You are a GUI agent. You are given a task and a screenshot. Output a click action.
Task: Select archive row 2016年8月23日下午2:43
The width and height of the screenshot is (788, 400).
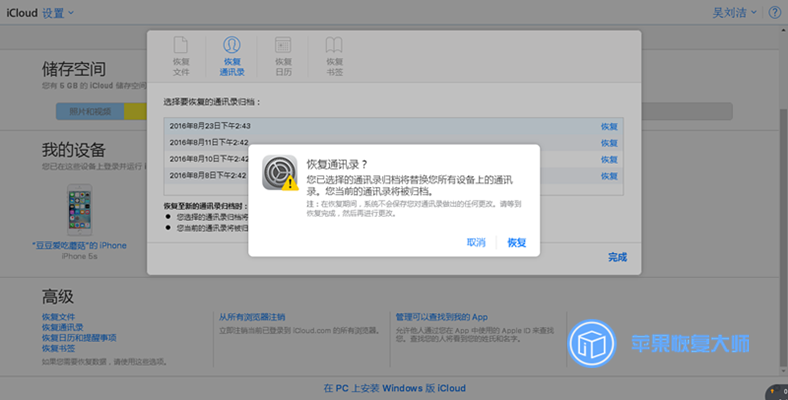393,126
